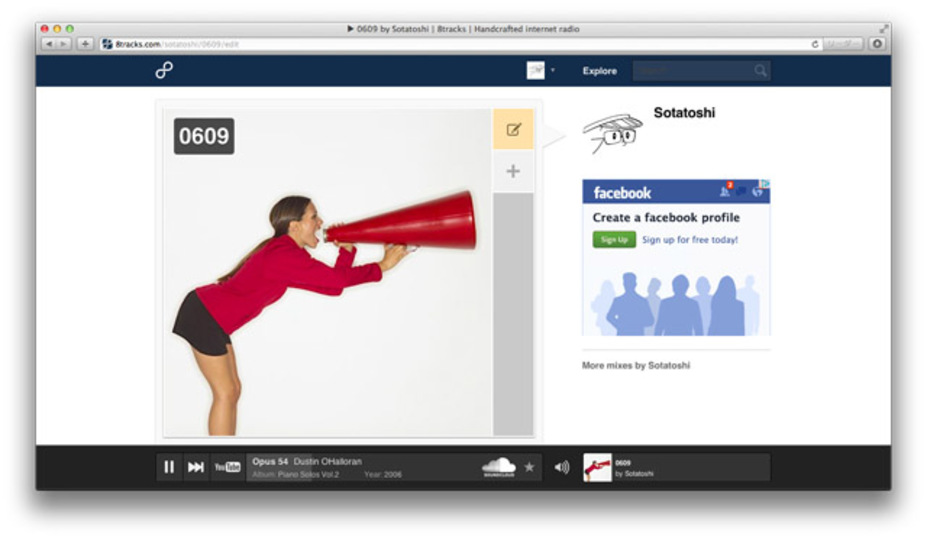927x540 pixels.
Task: Add a bookmark with the browser plus button
Action: (x=85, y=44)
